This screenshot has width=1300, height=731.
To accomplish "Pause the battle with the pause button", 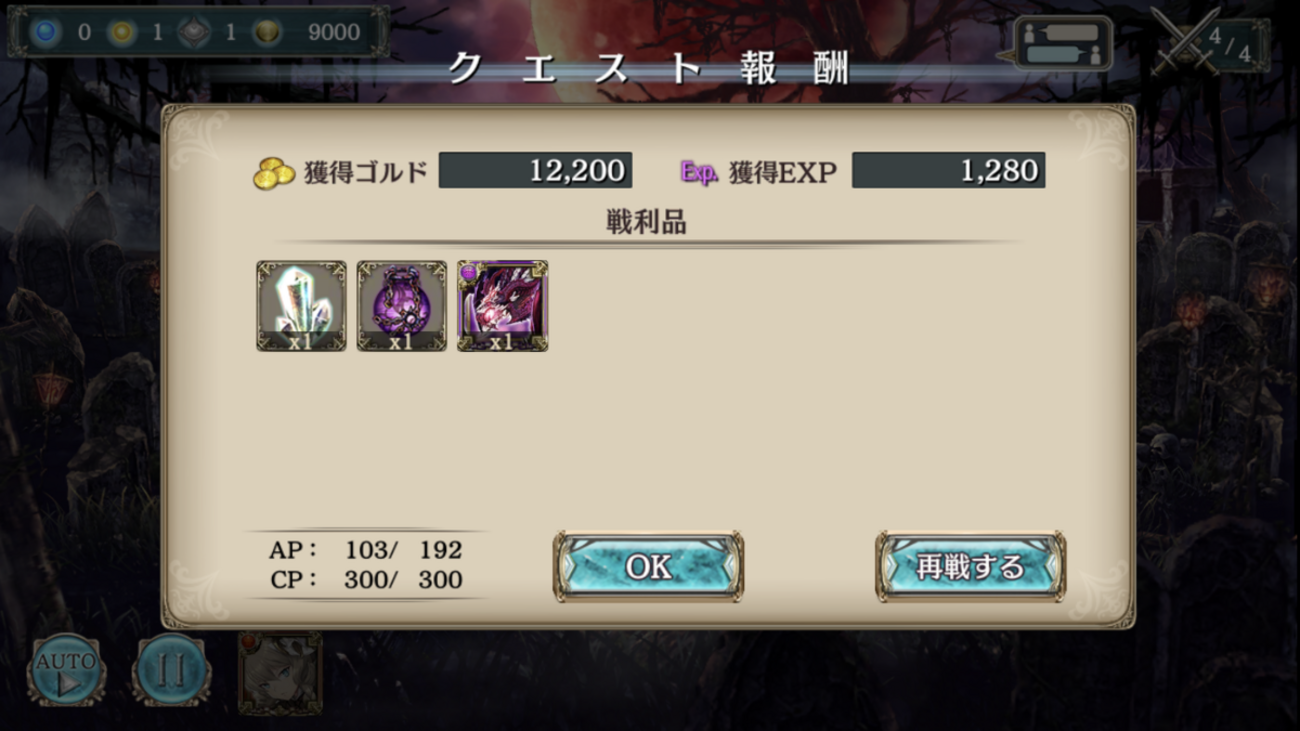I will 171,670.
